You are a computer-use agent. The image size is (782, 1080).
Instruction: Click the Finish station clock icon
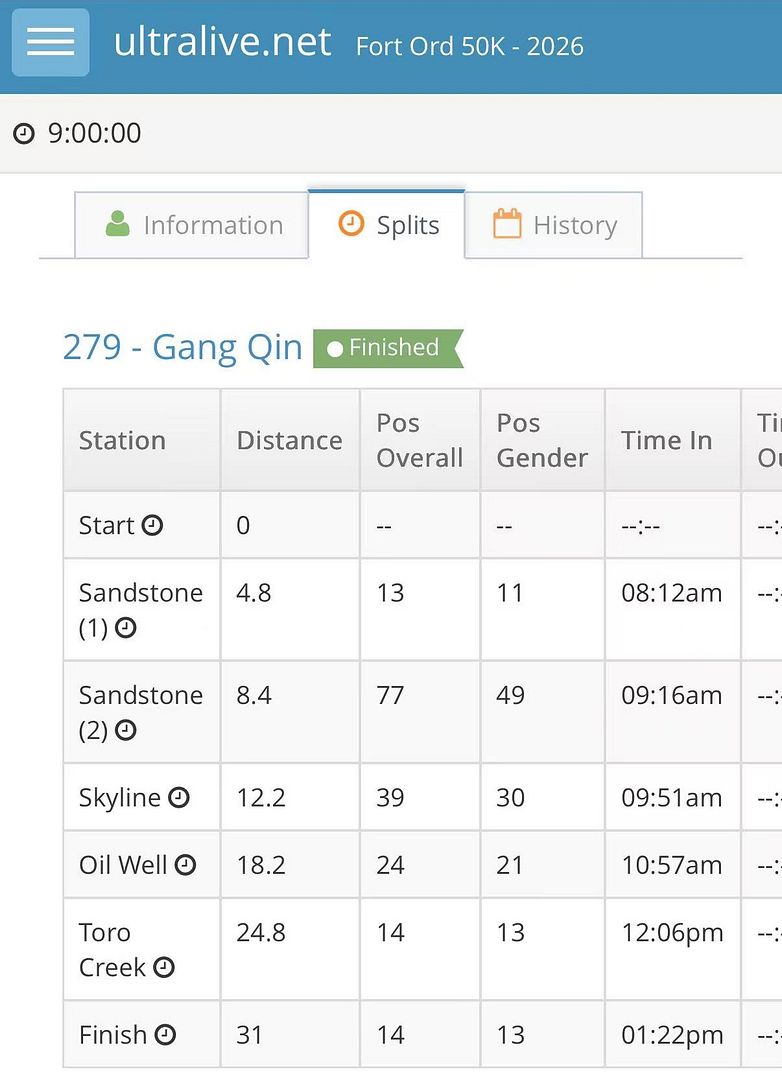166,1035
